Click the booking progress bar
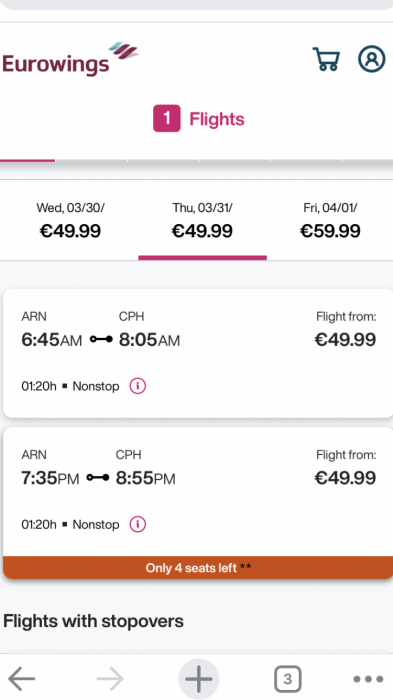The width and height of the screenshot is (393, 700). pyautogui.click(x=196, y=160)
